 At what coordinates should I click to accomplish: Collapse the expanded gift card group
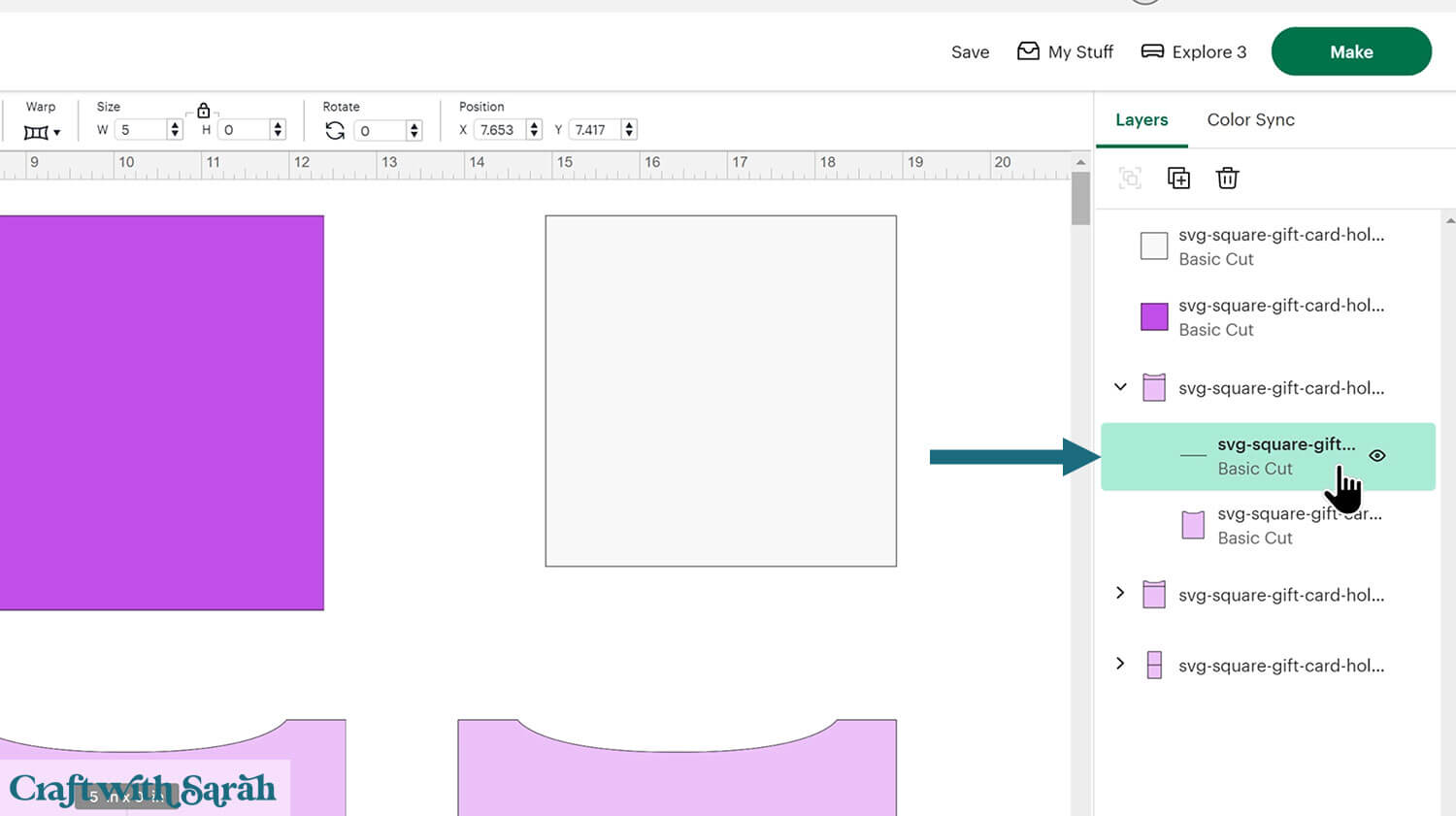[x=1120, y=387]
